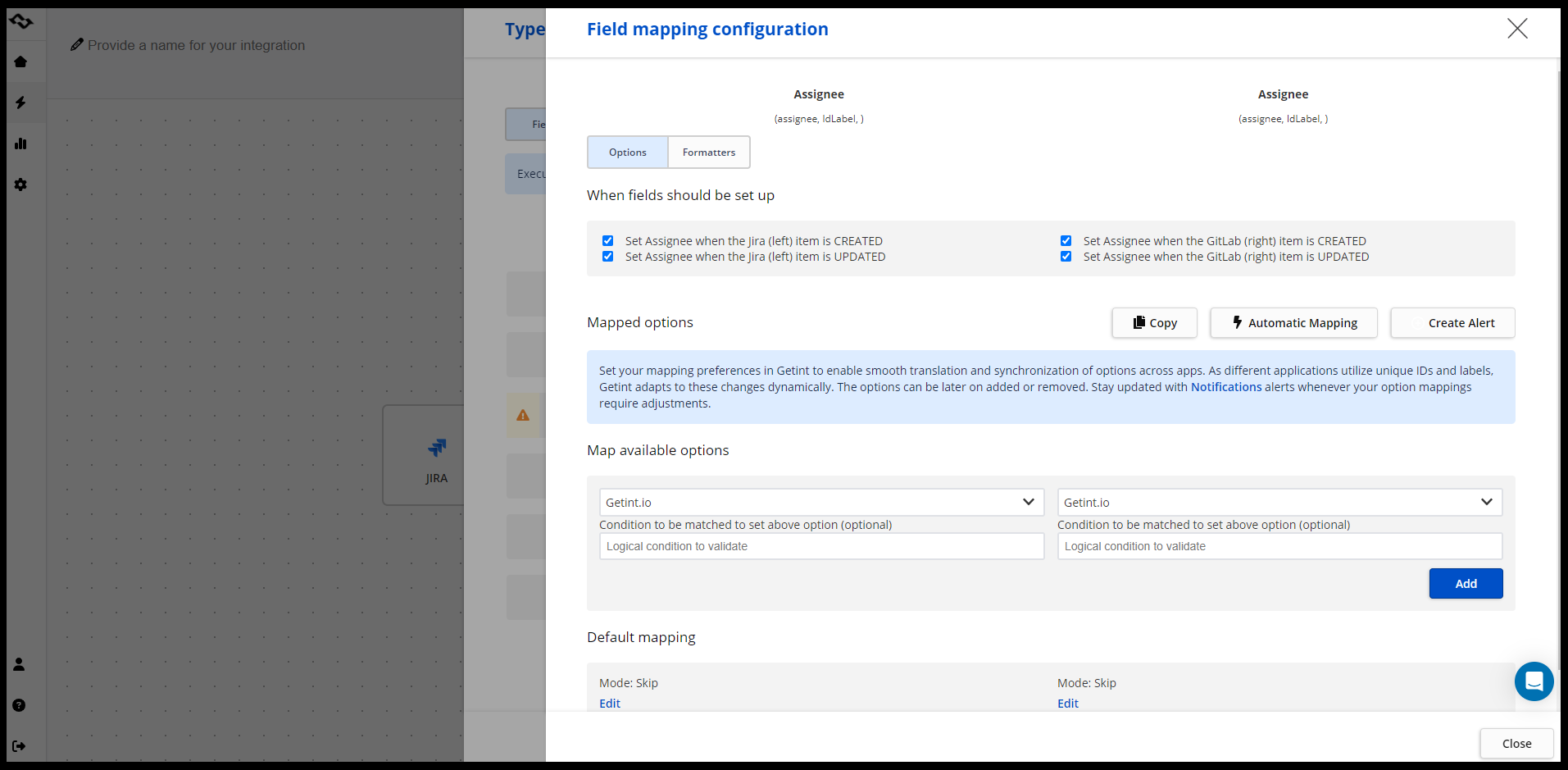Select the Options tab
This screenshot has width=1568, height=770.
coord(628,153)
